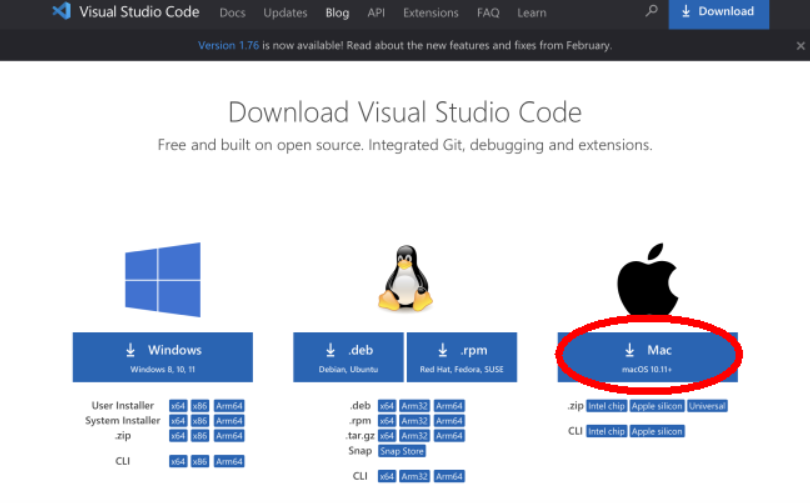Click the Snap Store link
Viewport: 810px width, 503px height.
click(401, 451)
